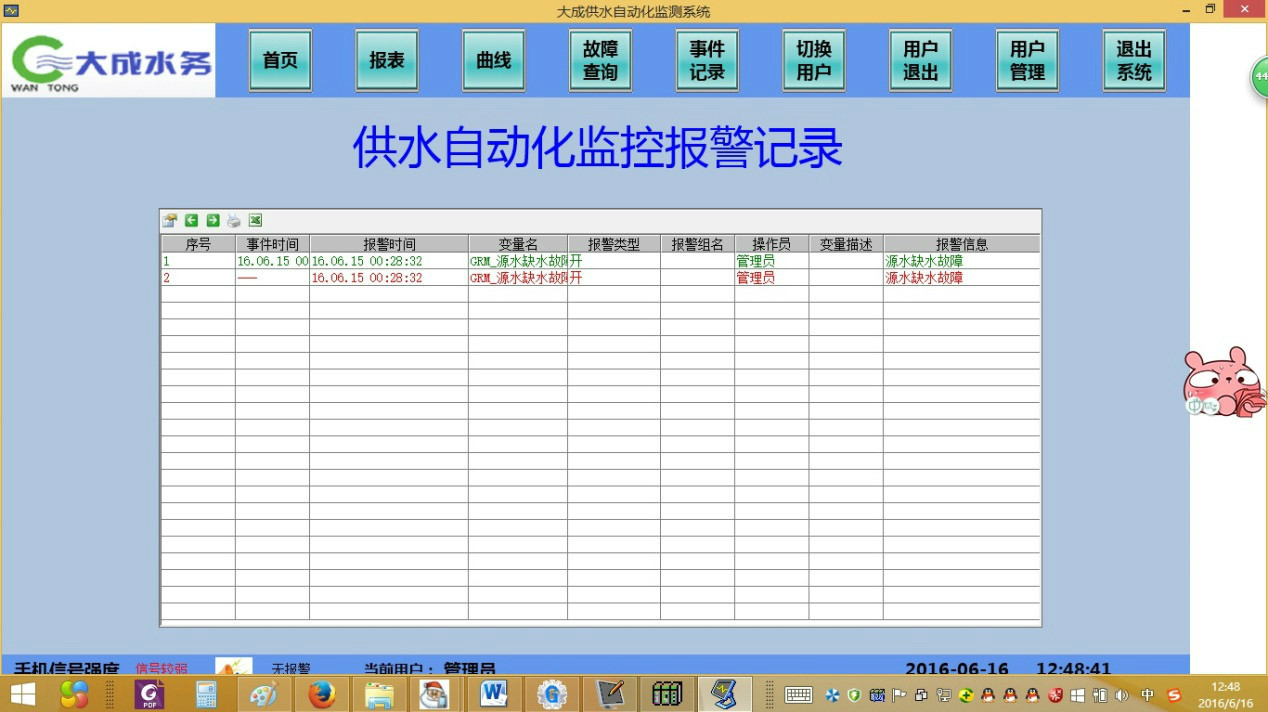Open 故障查询 fault query
The width and height of the screenshot is (1268, 712).
pos(600,61)
